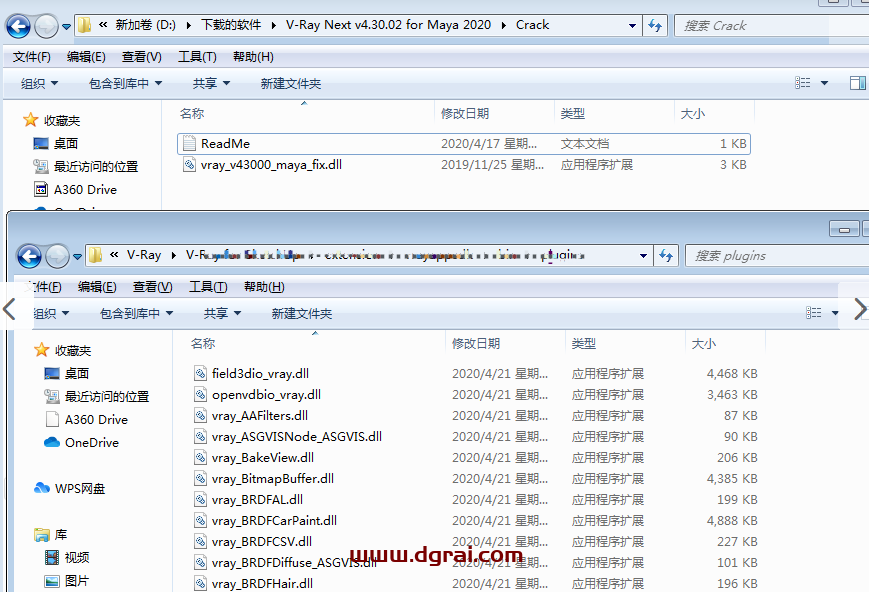
Task: Click the back arrow in the Crack window
Action: click(18, 26)
